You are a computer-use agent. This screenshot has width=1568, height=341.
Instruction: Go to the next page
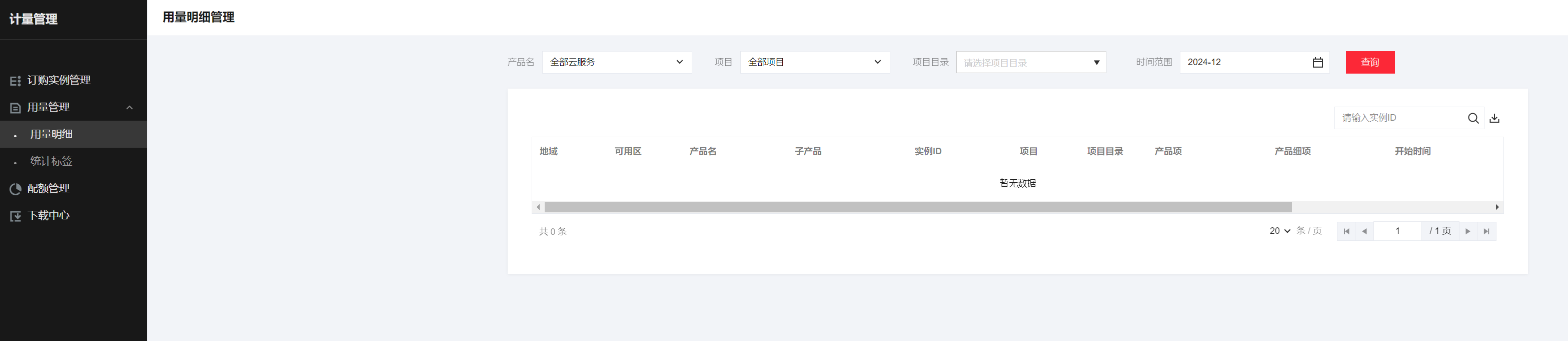click(1467, 231)
